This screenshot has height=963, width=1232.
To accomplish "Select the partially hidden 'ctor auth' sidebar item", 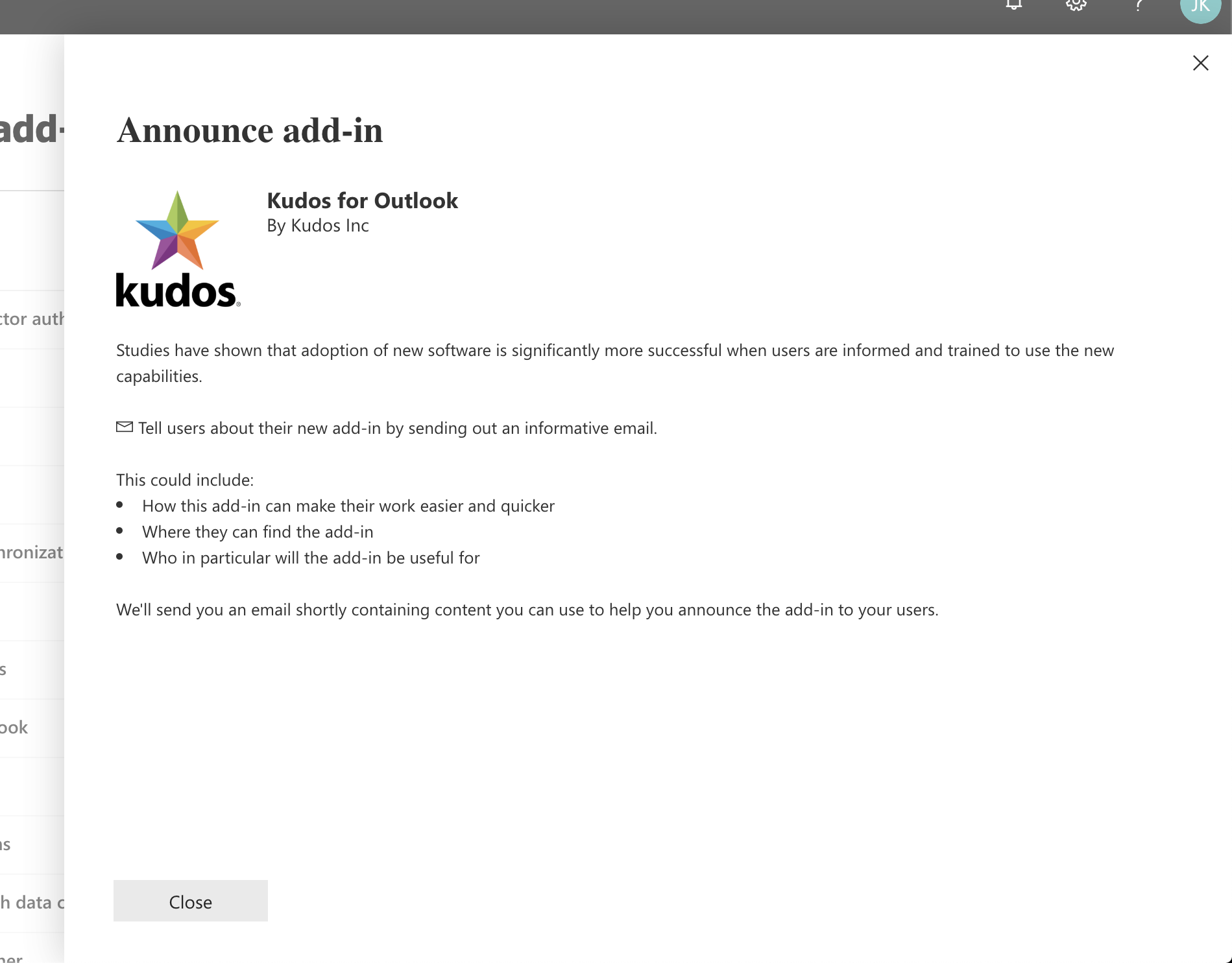I will 32,319.
